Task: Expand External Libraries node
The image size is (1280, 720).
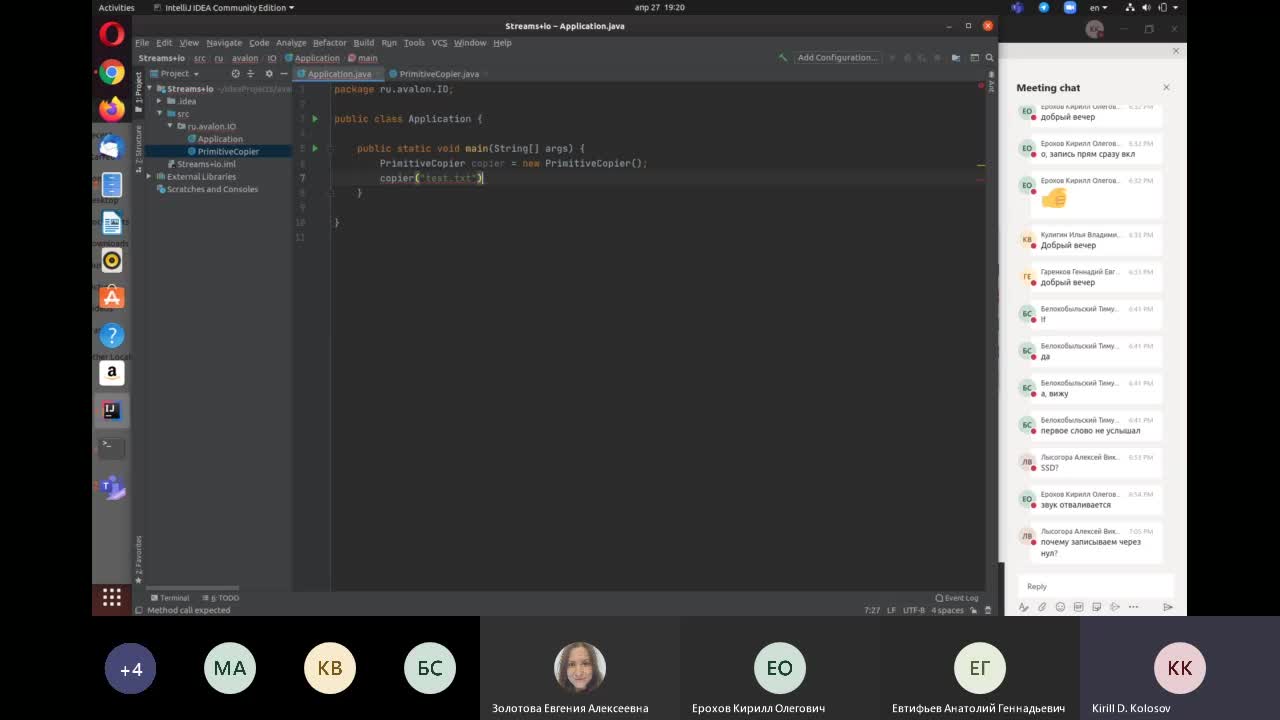Action: click(x=149, y=177)
